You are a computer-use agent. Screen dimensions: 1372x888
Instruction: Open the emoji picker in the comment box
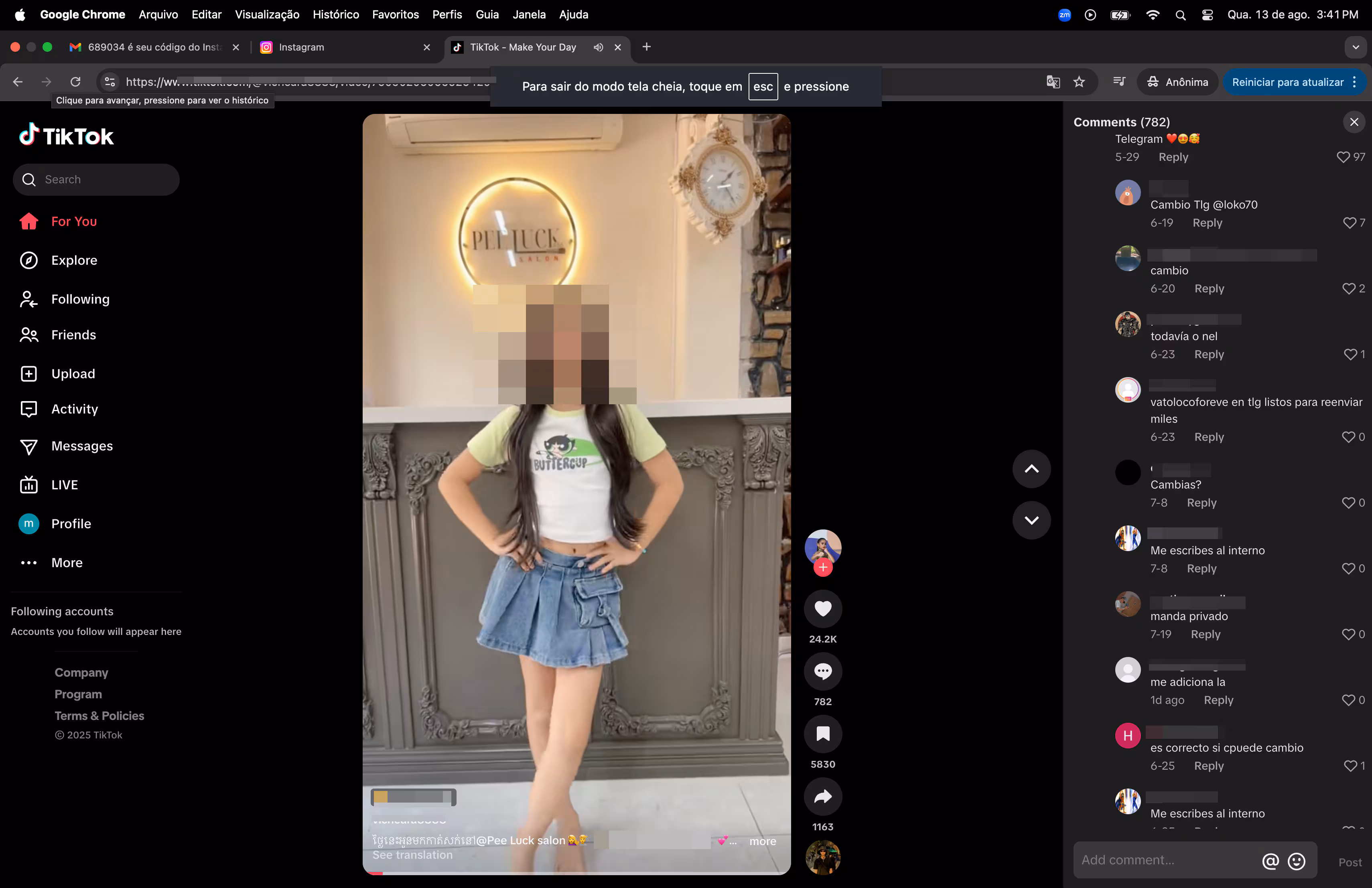[1297, 862]
